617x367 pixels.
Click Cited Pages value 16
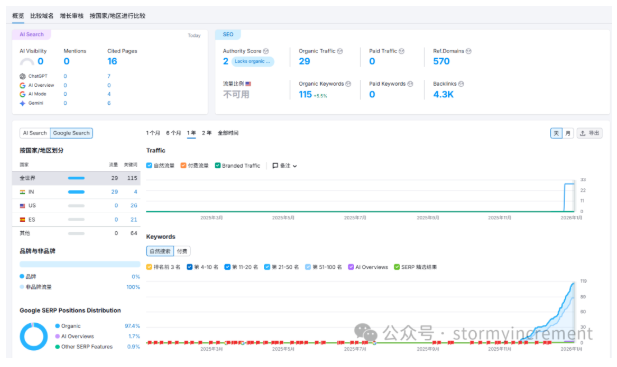click(112, 61)
